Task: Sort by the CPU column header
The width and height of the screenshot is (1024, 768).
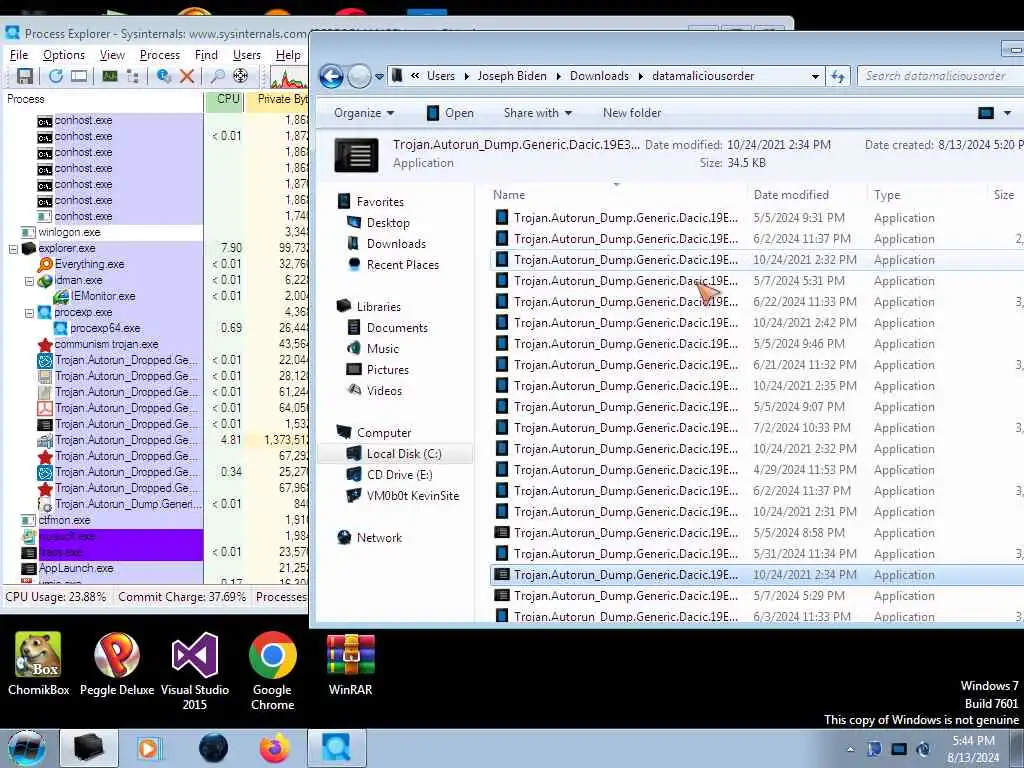Action: (x=225, y=99)
